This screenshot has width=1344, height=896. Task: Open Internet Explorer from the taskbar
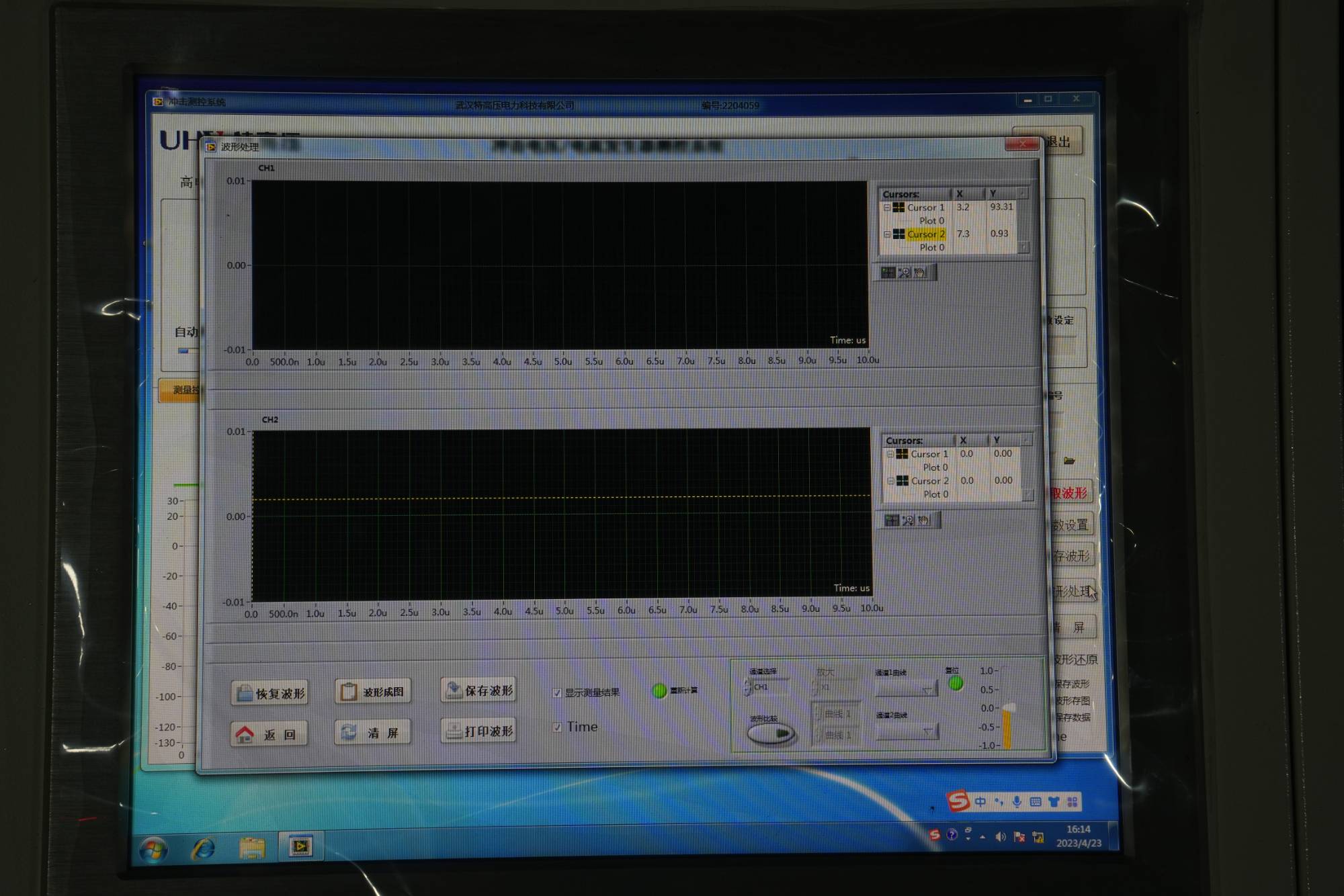(x=203, y=849)
